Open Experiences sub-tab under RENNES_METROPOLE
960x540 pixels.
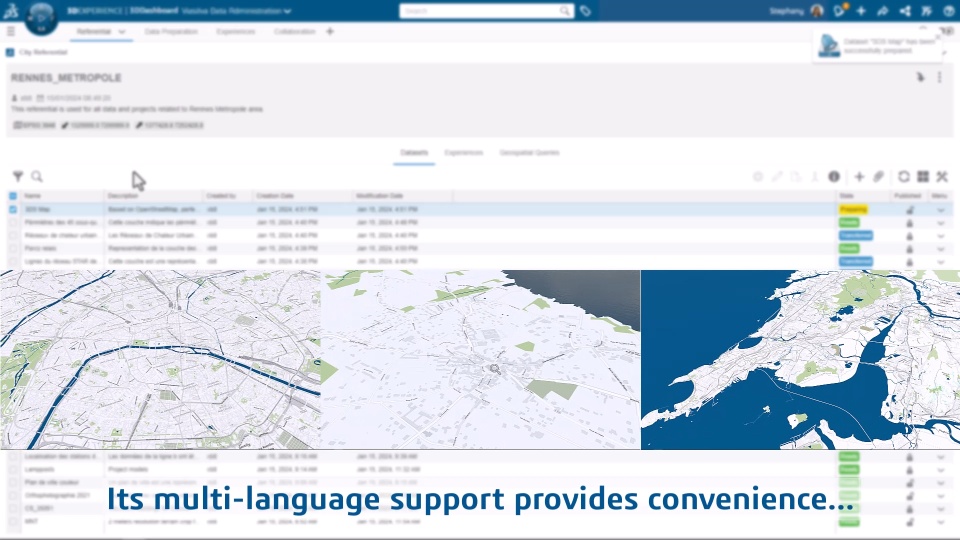click(463, 152)
